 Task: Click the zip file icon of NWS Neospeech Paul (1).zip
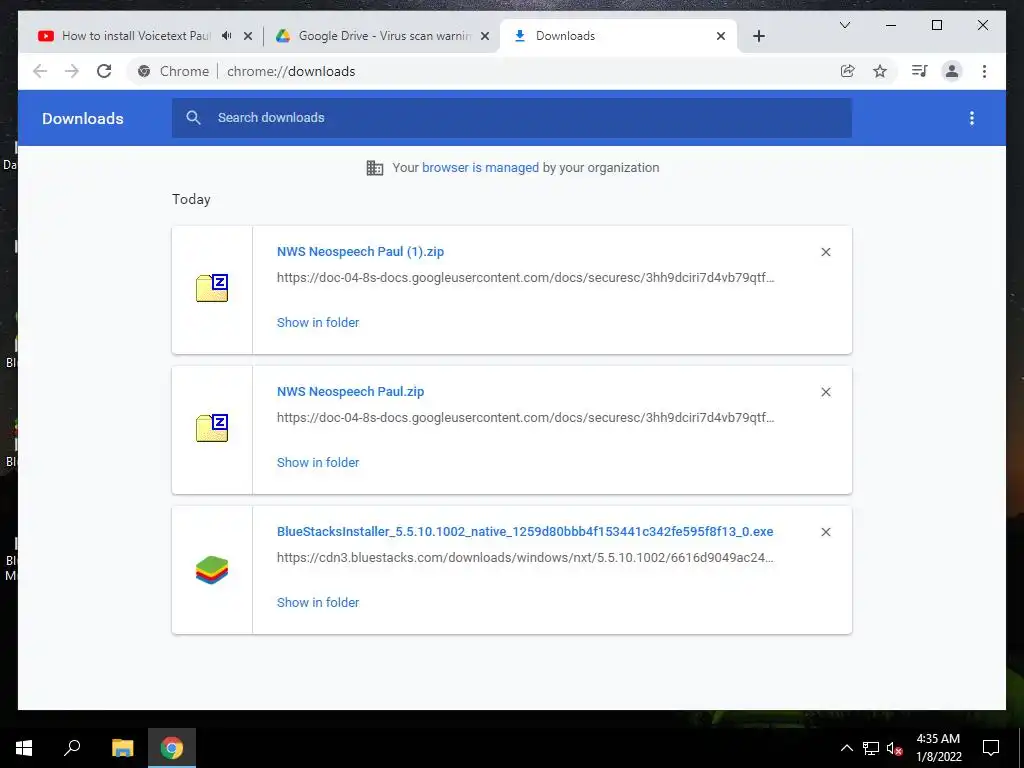click(x=212, y=288)
